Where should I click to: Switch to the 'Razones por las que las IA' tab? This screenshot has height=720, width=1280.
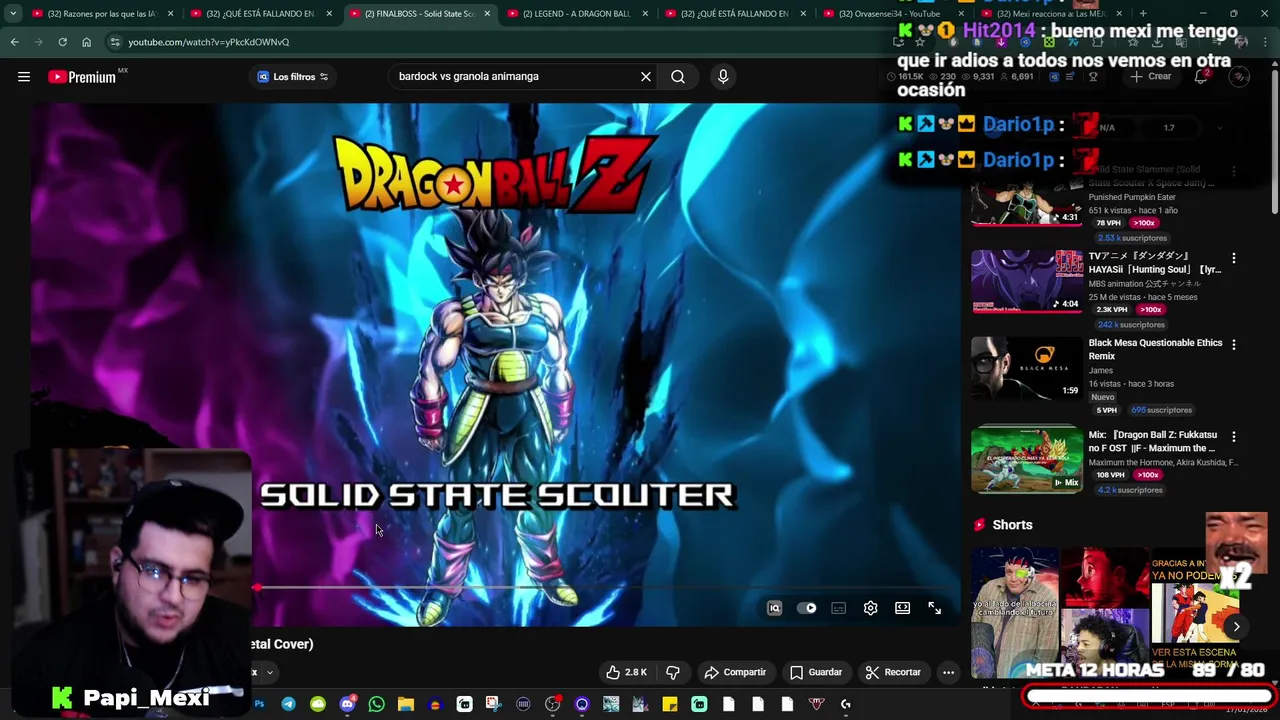102,14
